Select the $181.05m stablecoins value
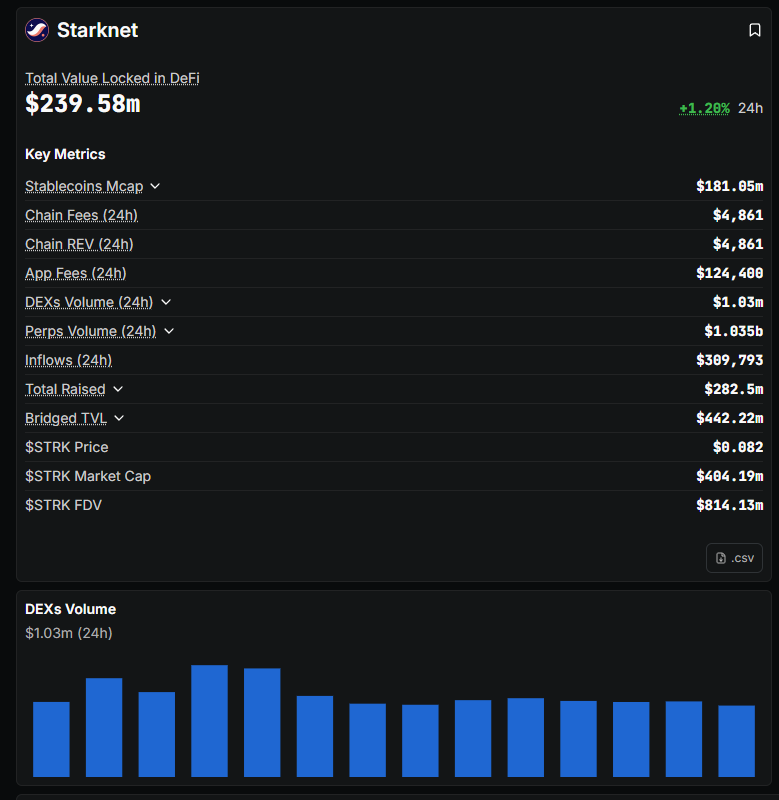Screen dimensions: 779x800 pos(730,186)
